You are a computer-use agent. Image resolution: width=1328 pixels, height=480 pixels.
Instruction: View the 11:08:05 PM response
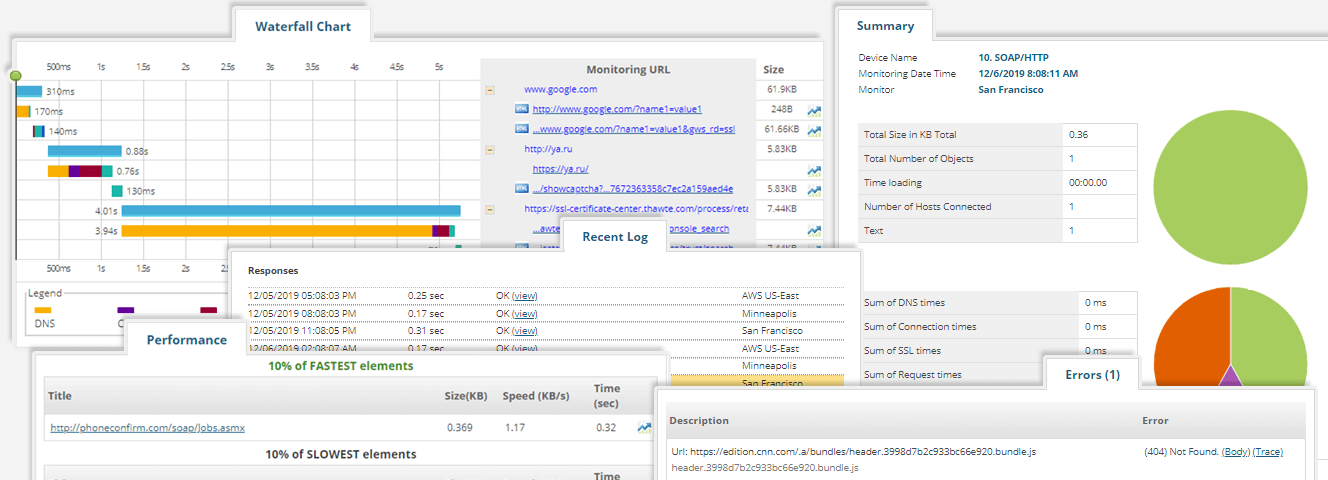[x=524, y=331]
